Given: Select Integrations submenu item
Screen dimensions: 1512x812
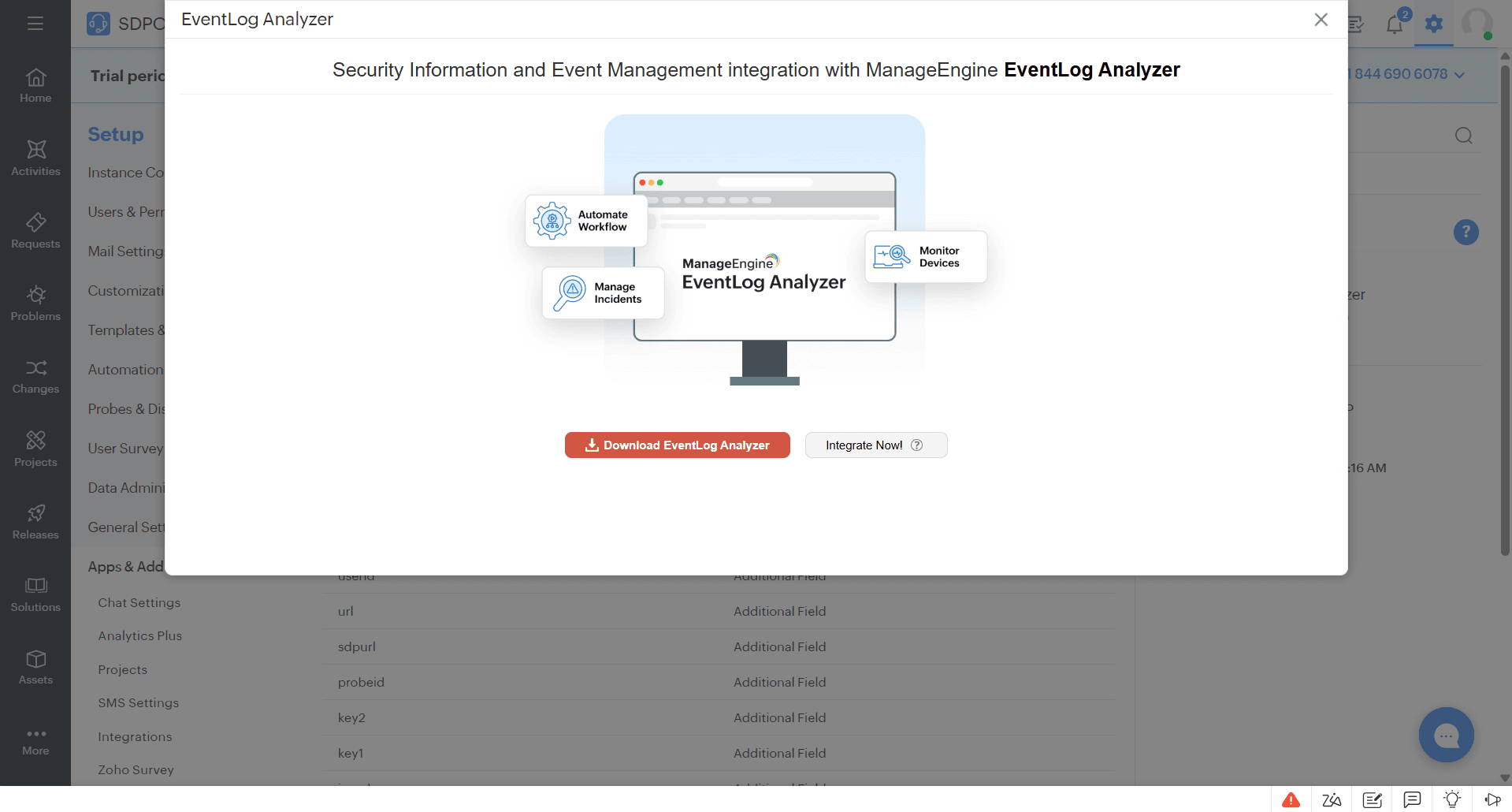Looking at the screenshot, I should pos(135,736).
